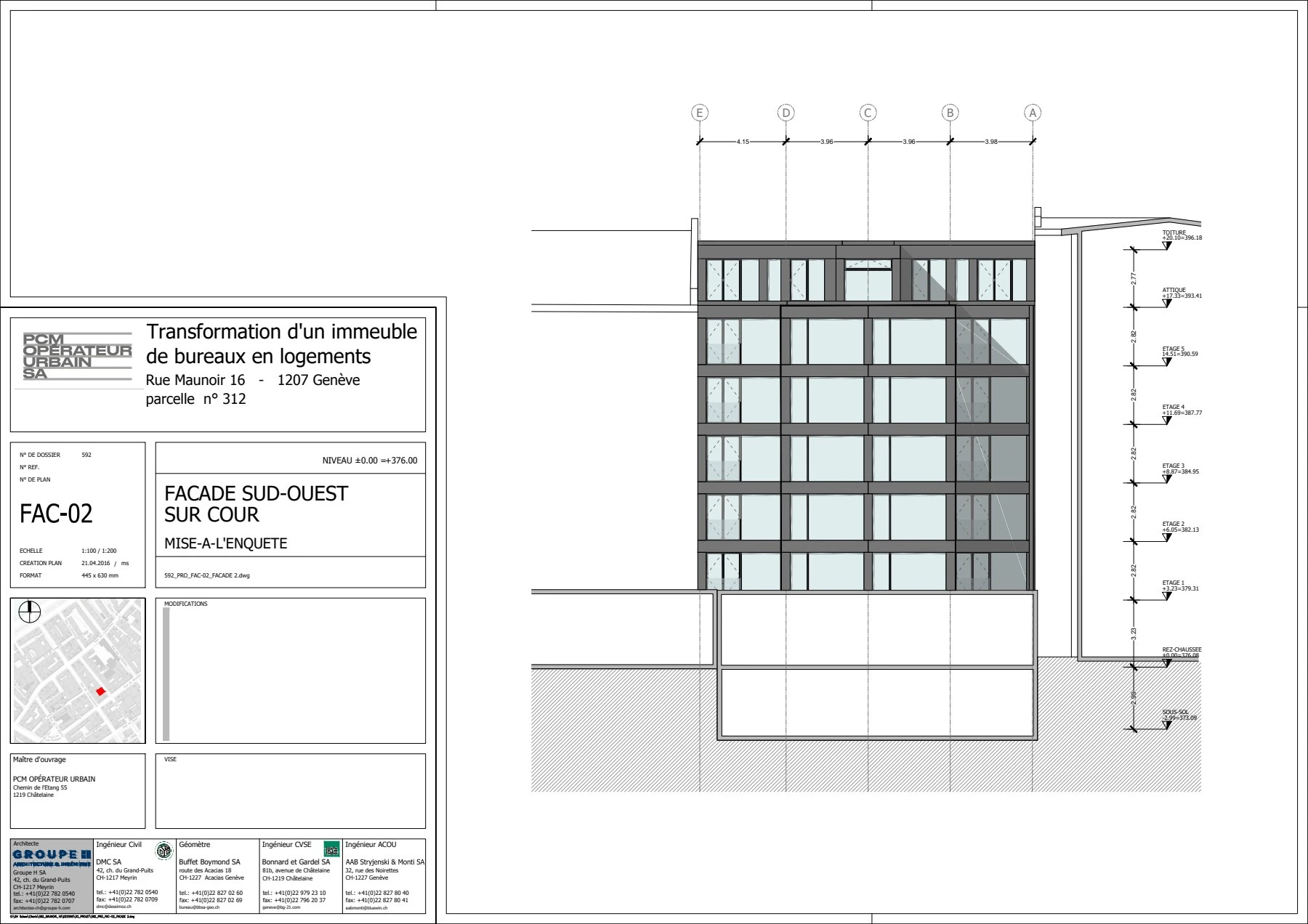Click the round DMC logo beside Ingénieur Civil
The height and width of the screenshot is (924, 1308).
point(164,851)
